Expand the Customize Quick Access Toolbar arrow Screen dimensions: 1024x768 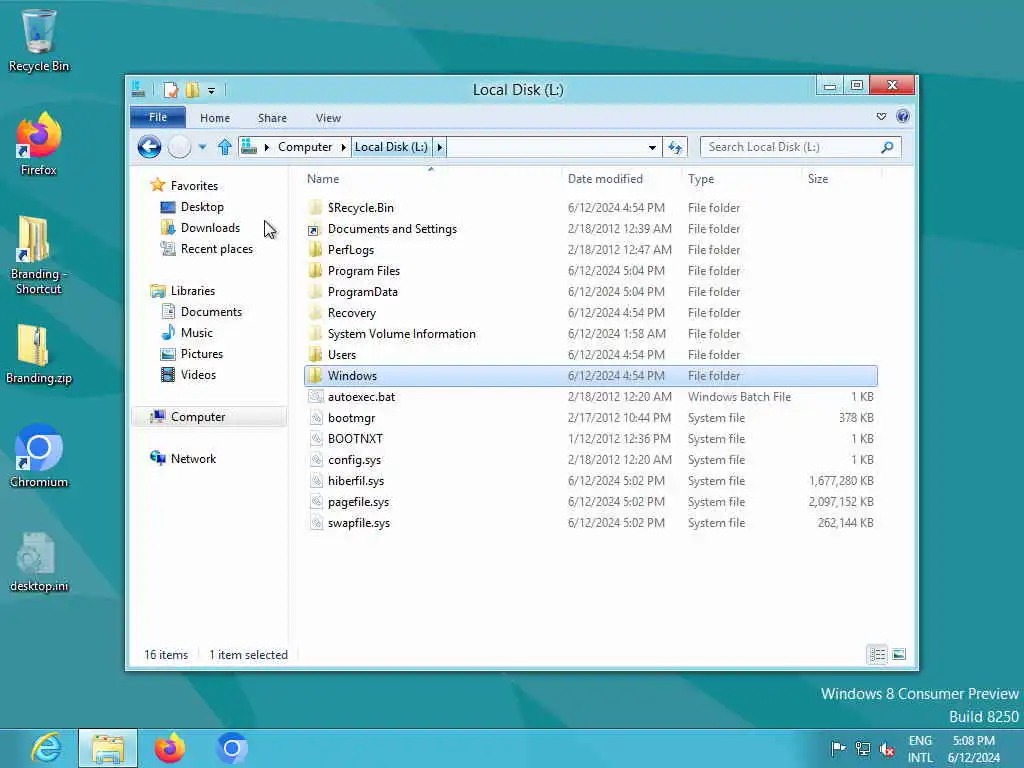(x=212, y=91)
